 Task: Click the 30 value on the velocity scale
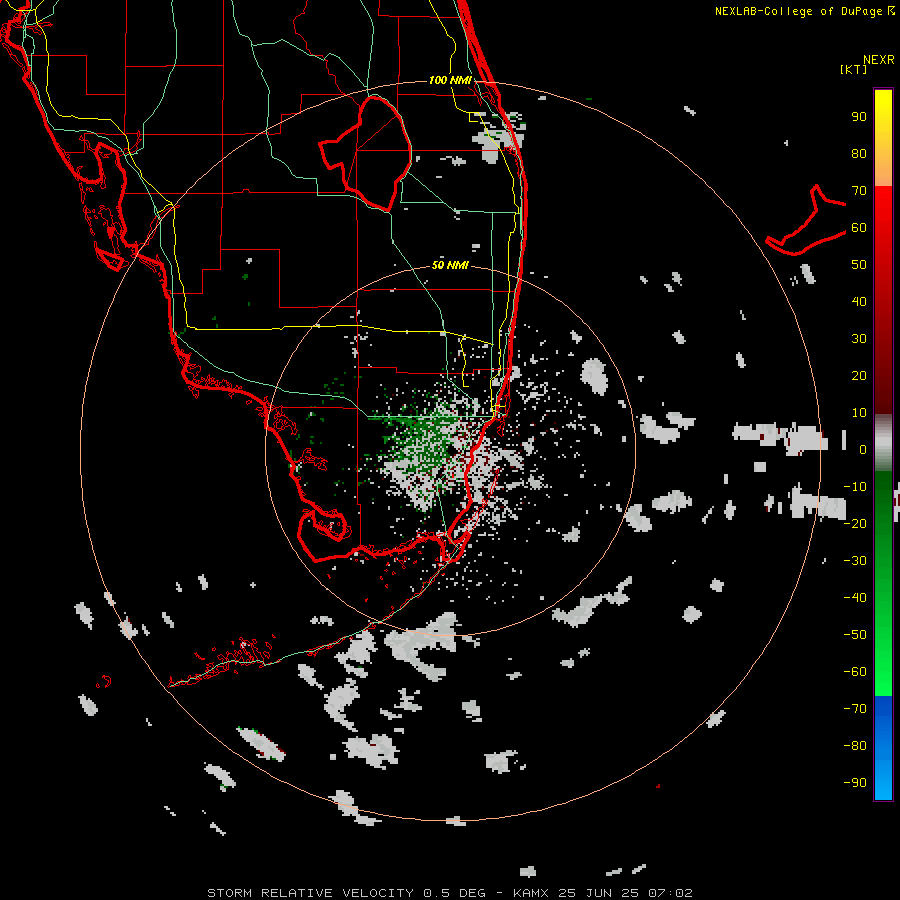(859, 339)
